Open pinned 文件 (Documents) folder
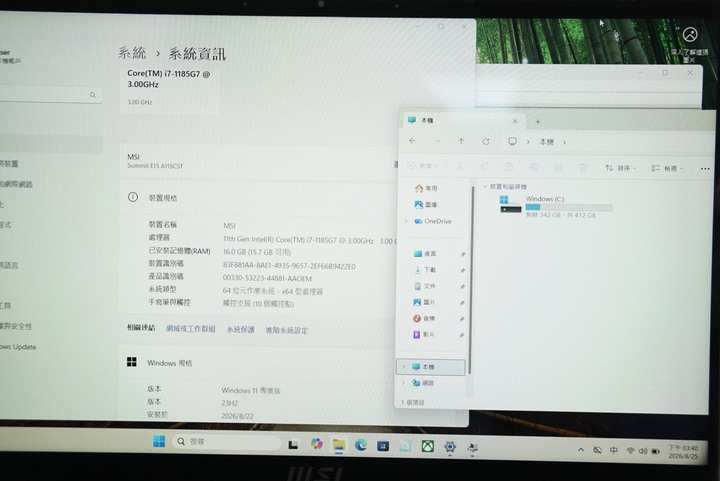Screen dimensions: 720x481 click(425, 286)
